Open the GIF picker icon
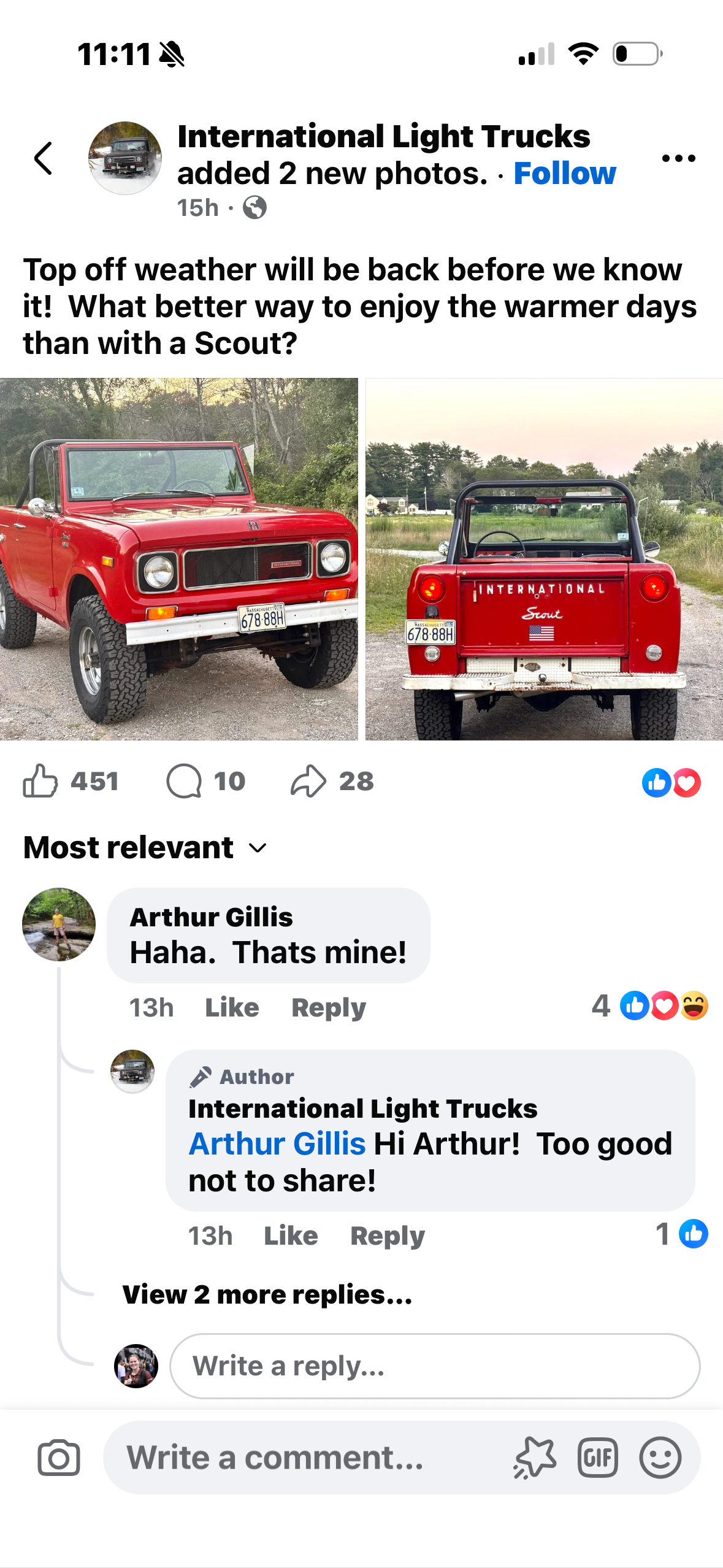Screen dimensions: 723x1568 (x=597, y=1458)
